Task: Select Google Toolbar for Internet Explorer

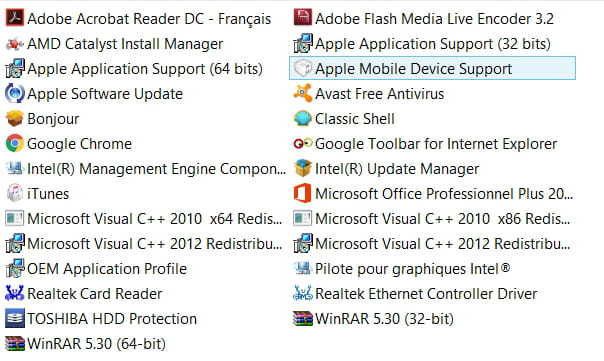Action: pyautogui.click(x=425, y=144)
